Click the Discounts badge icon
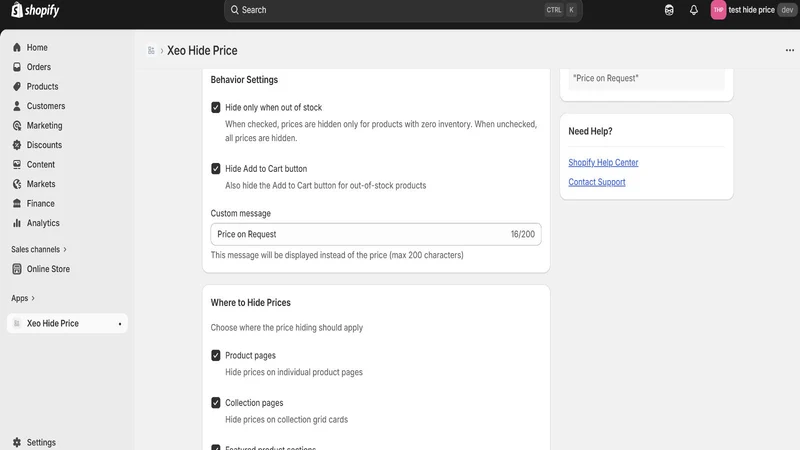 pyautogui.click(x=17, y=145)
